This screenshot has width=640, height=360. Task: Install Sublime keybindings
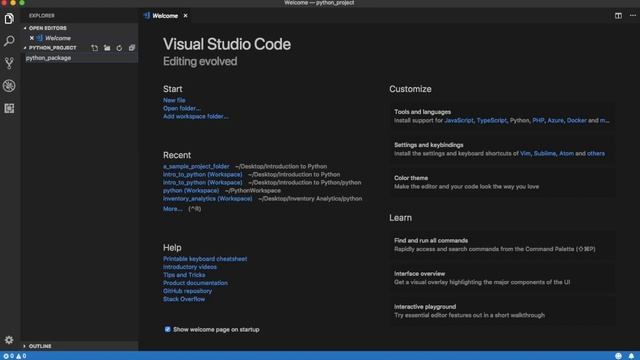click(x=545, y=153)
